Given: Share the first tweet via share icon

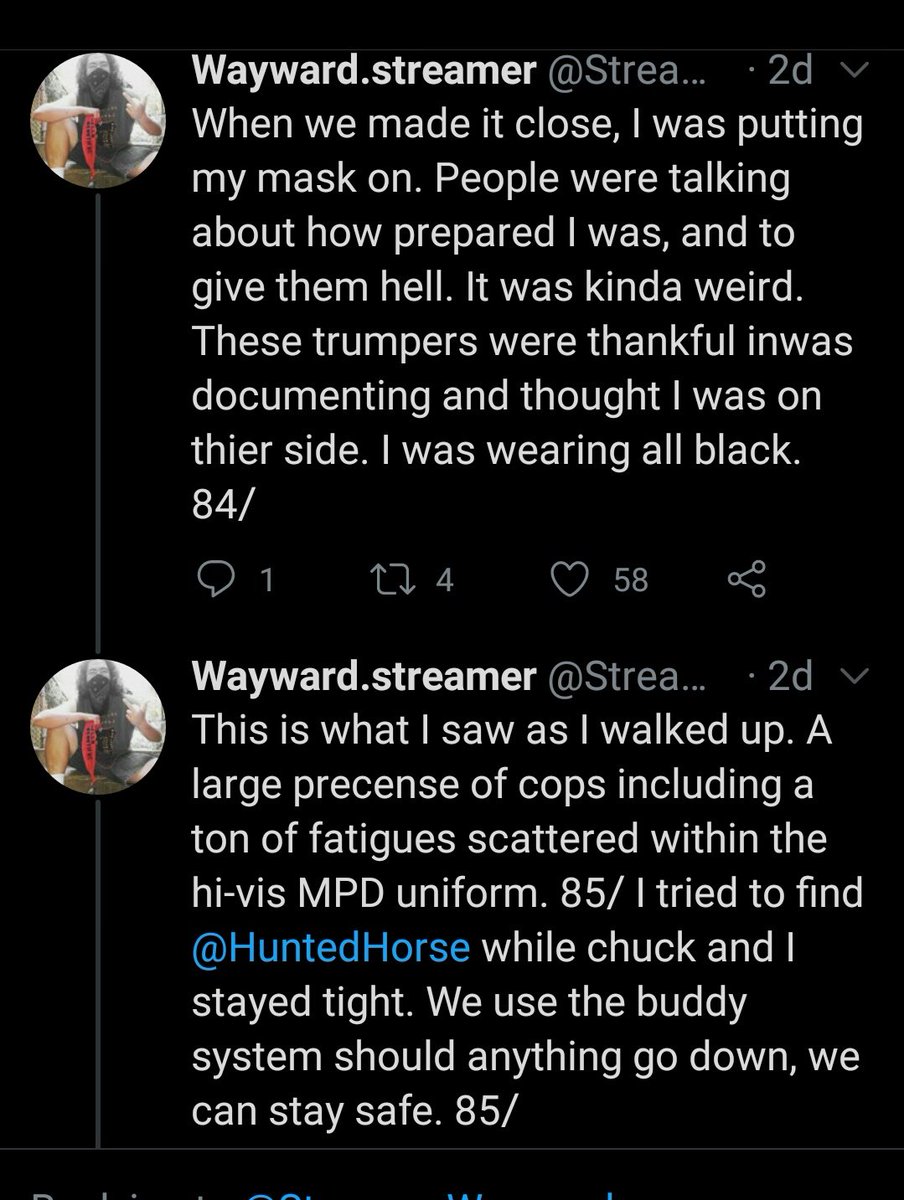Looking at the screenshot, I should click(x=744, y=579).
